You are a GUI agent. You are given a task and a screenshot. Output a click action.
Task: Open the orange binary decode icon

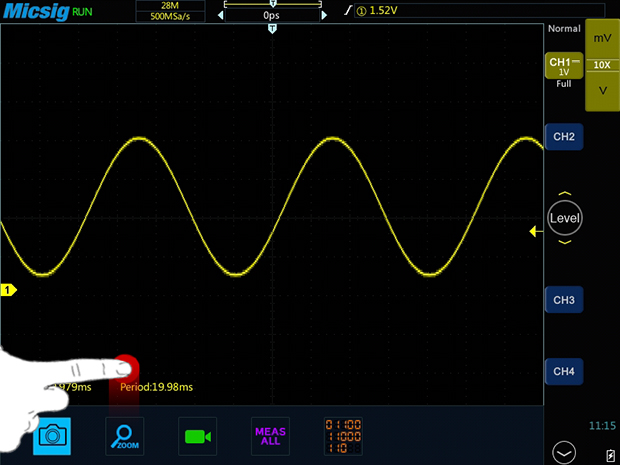point(343,436)
